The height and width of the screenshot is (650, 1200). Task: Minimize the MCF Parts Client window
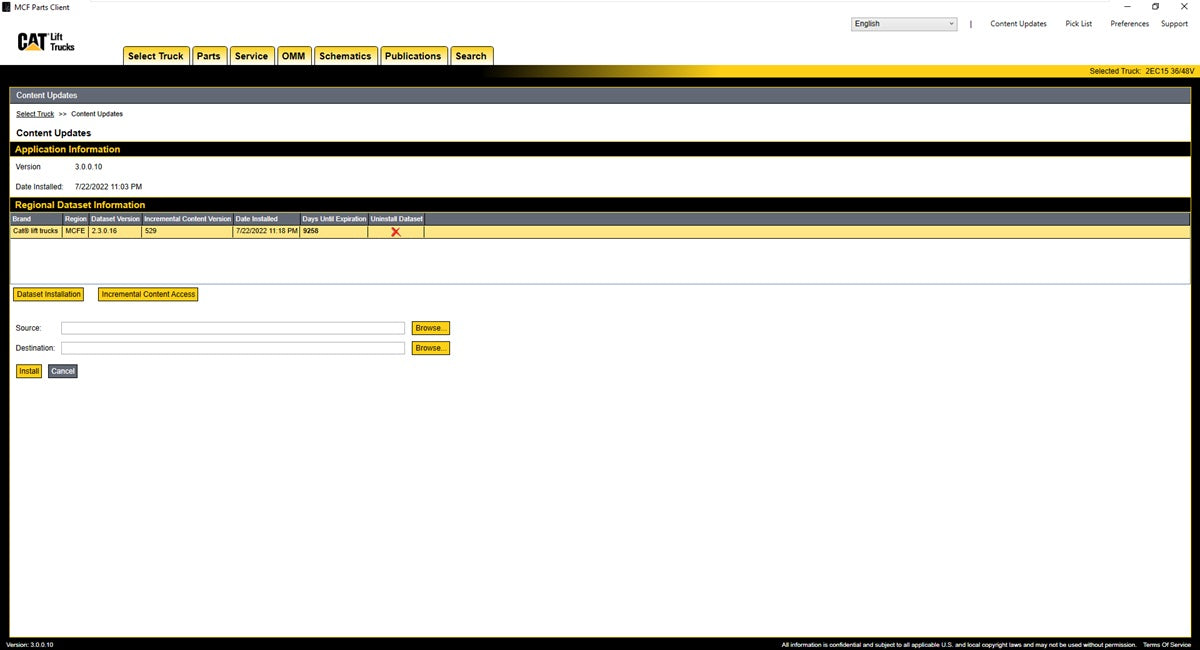pos(1128,7)
